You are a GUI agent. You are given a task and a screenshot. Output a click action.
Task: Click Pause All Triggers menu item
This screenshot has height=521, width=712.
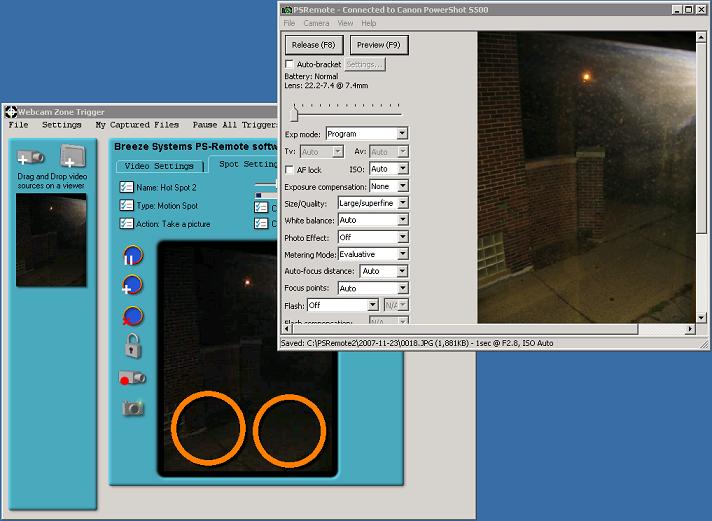[x=234, y=124]
